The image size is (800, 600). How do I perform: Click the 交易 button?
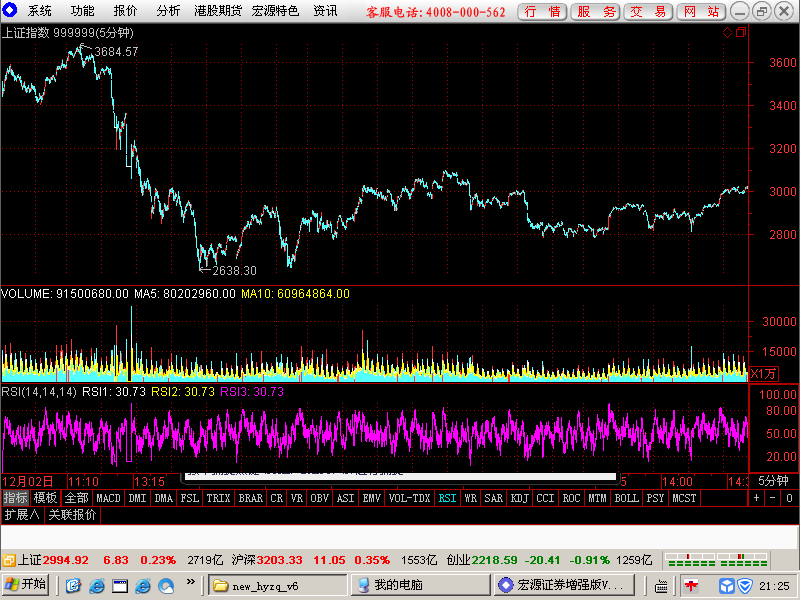click(648, 11)
